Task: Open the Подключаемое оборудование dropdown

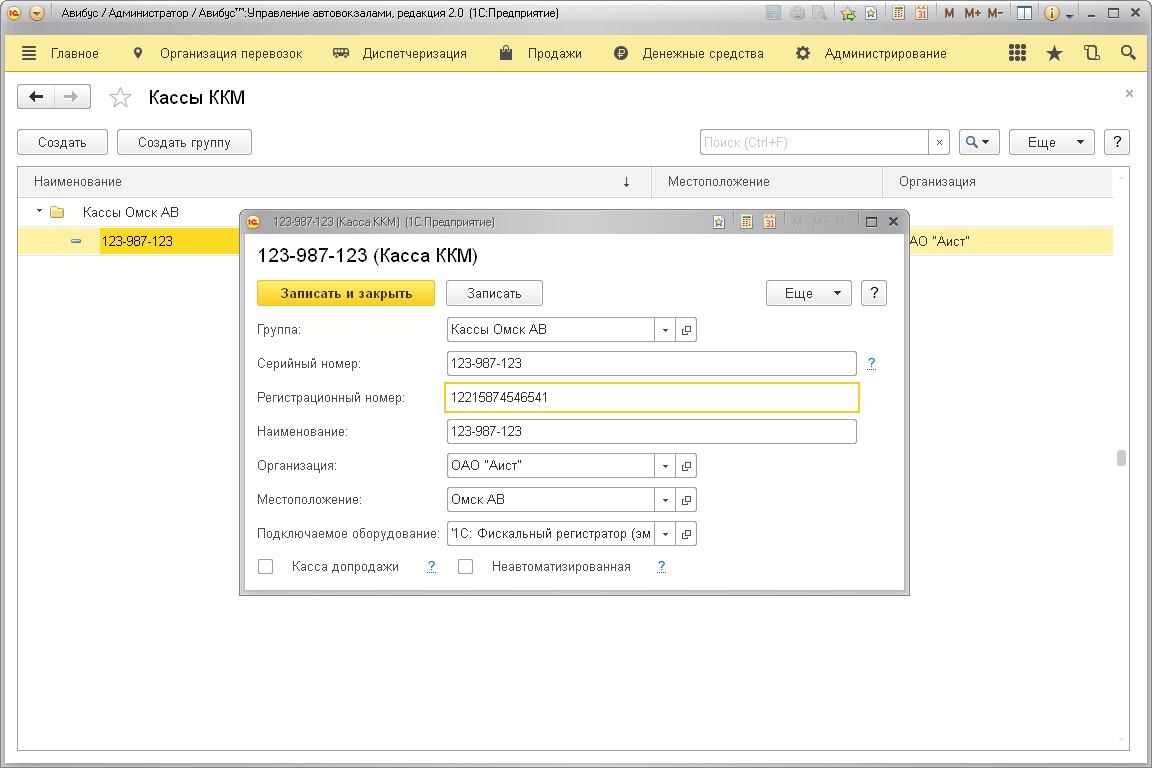Action: [x=666, y=534]
